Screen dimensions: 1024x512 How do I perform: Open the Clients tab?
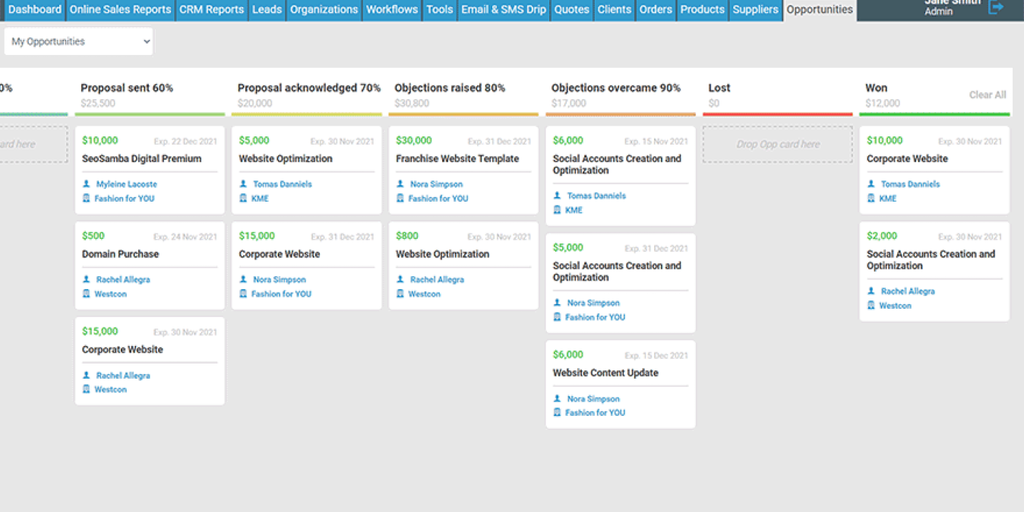click(615, 10)
